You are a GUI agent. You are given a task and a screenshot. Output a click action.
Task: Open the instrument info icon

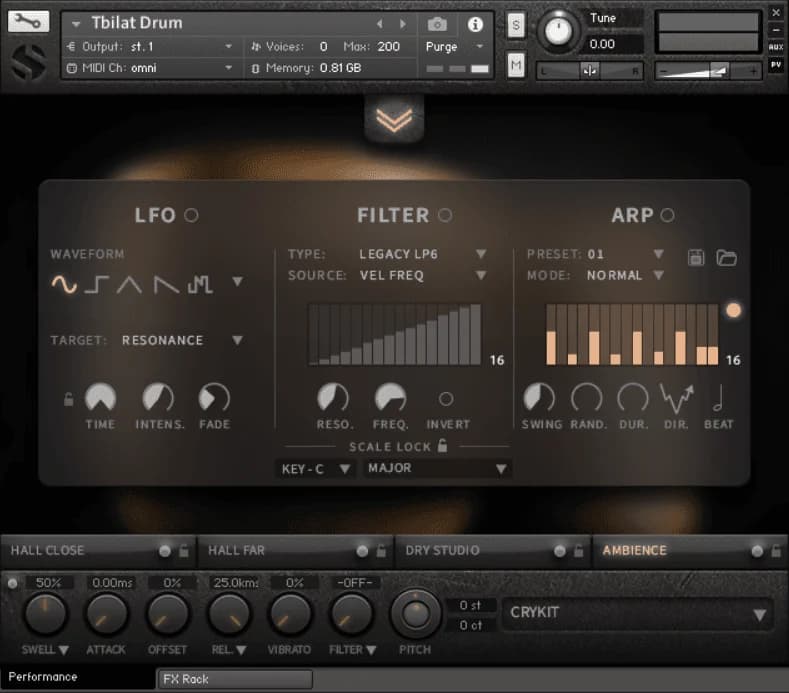[x=475, y=24]
